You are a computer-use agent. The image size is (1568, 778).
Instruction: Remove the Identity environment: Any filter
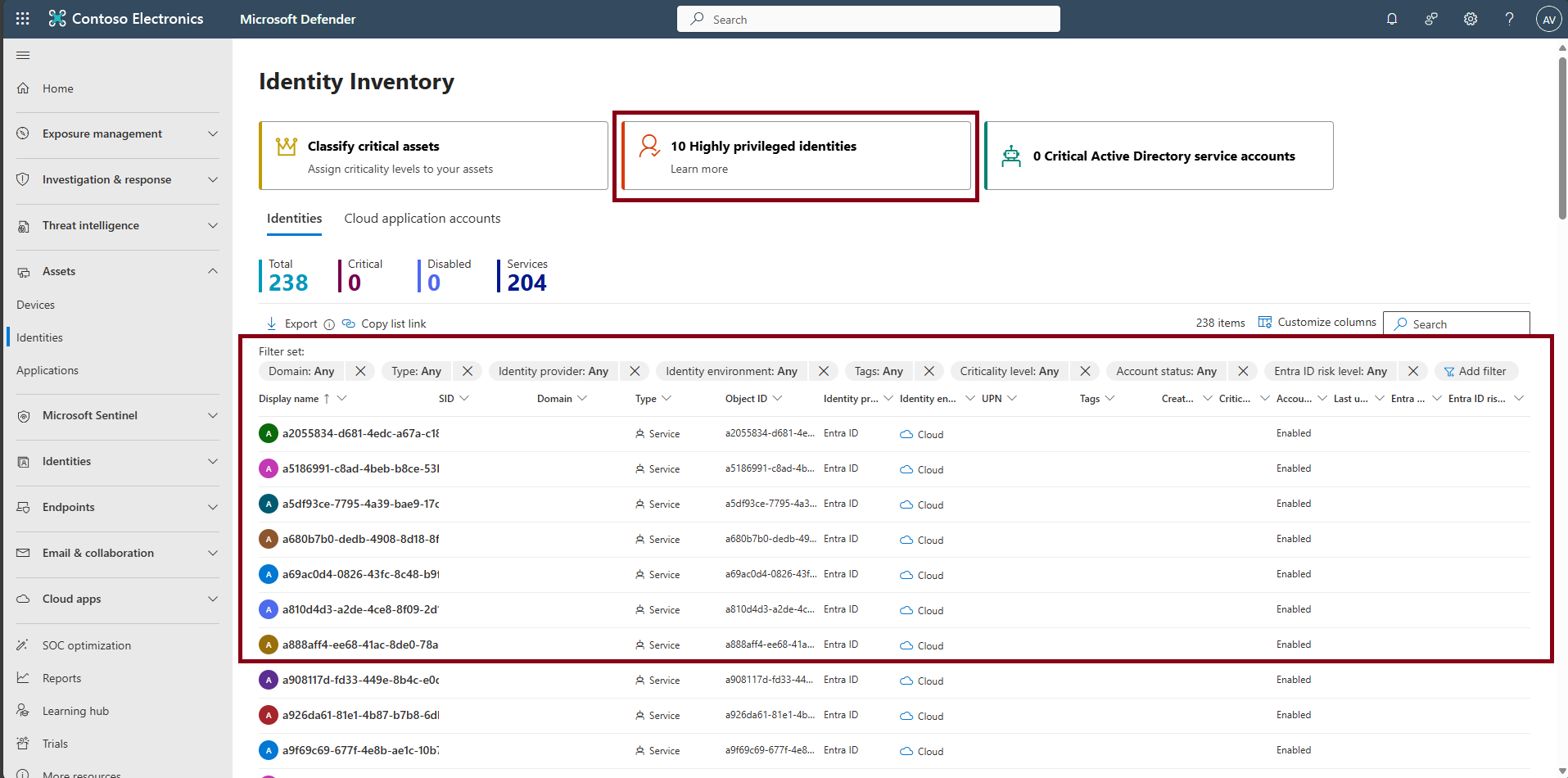tap(824, 371)
